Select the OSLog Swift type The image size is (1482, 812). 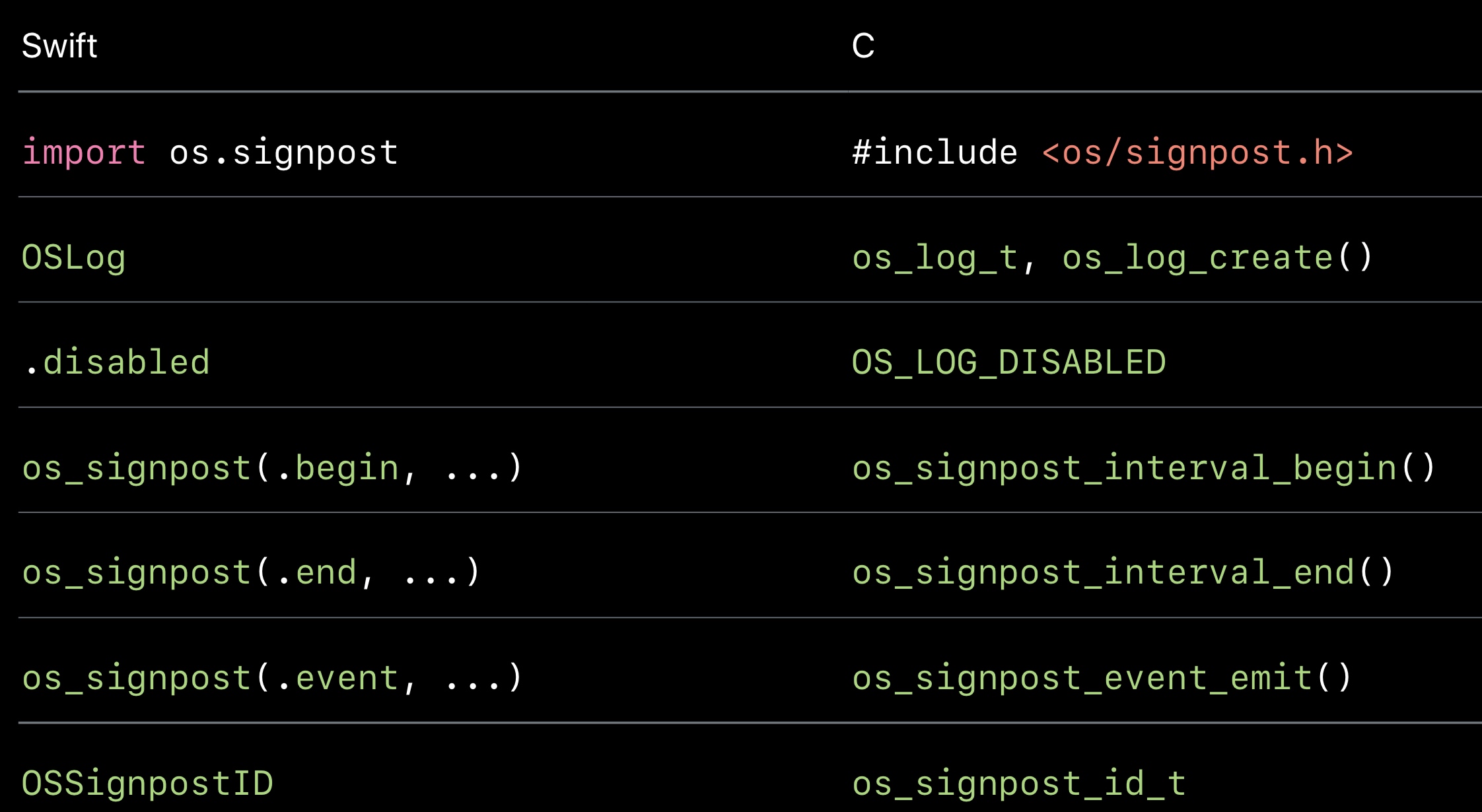coord(73,257)
